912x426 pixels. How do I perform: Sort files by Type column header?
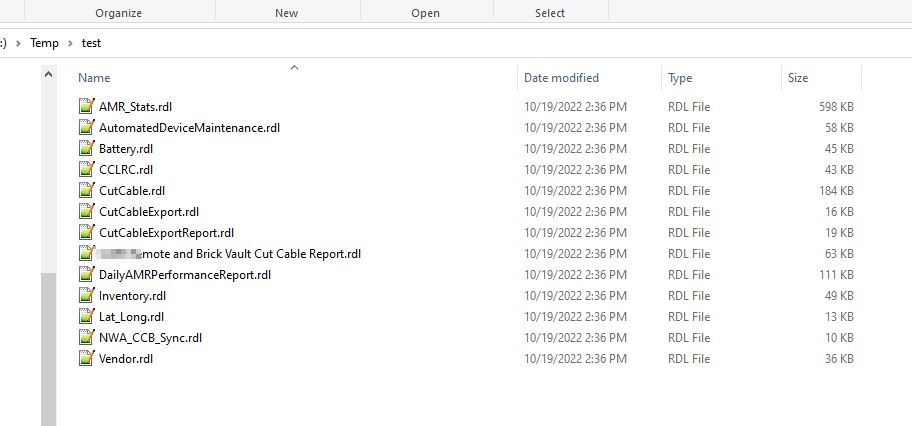680,78
